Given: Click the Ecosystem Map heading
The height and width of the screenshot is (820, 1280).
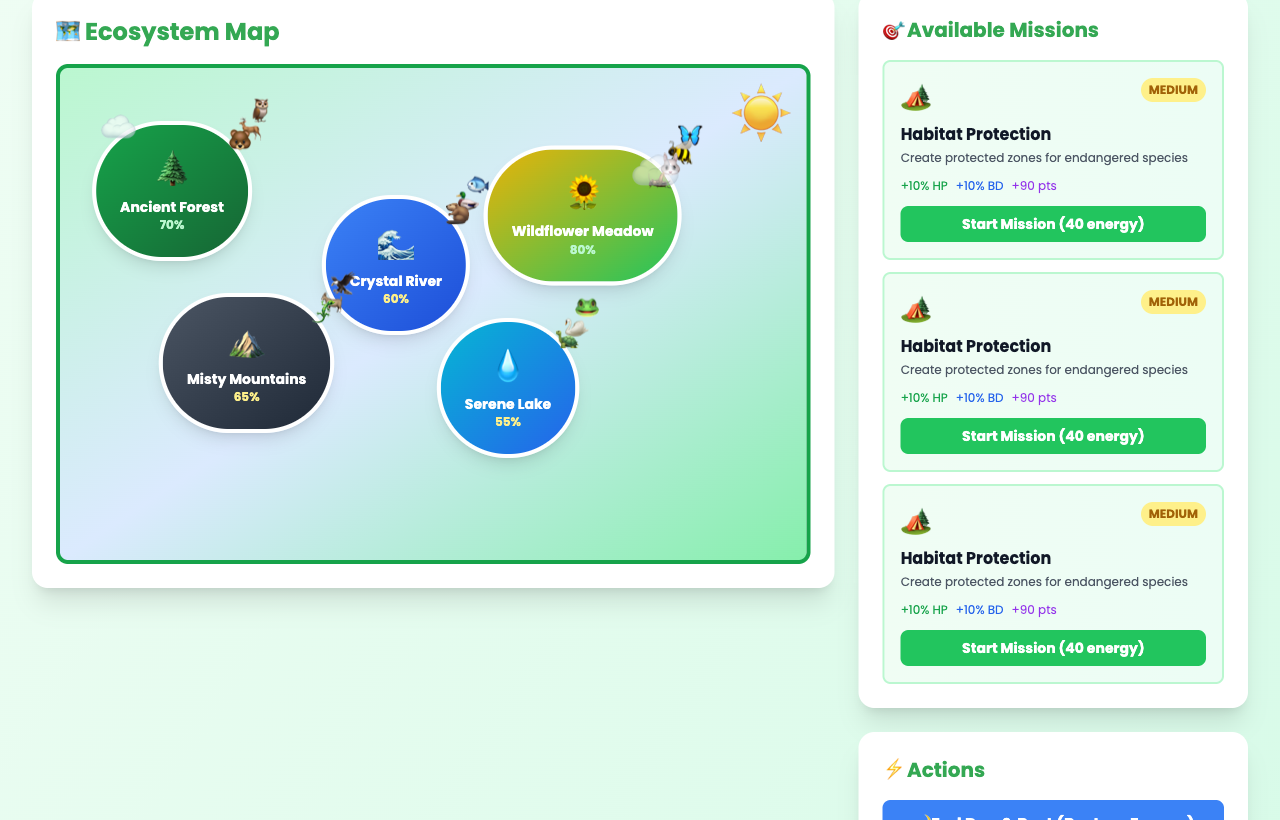Looking at the screenshot, I should [x=182, y=32].
